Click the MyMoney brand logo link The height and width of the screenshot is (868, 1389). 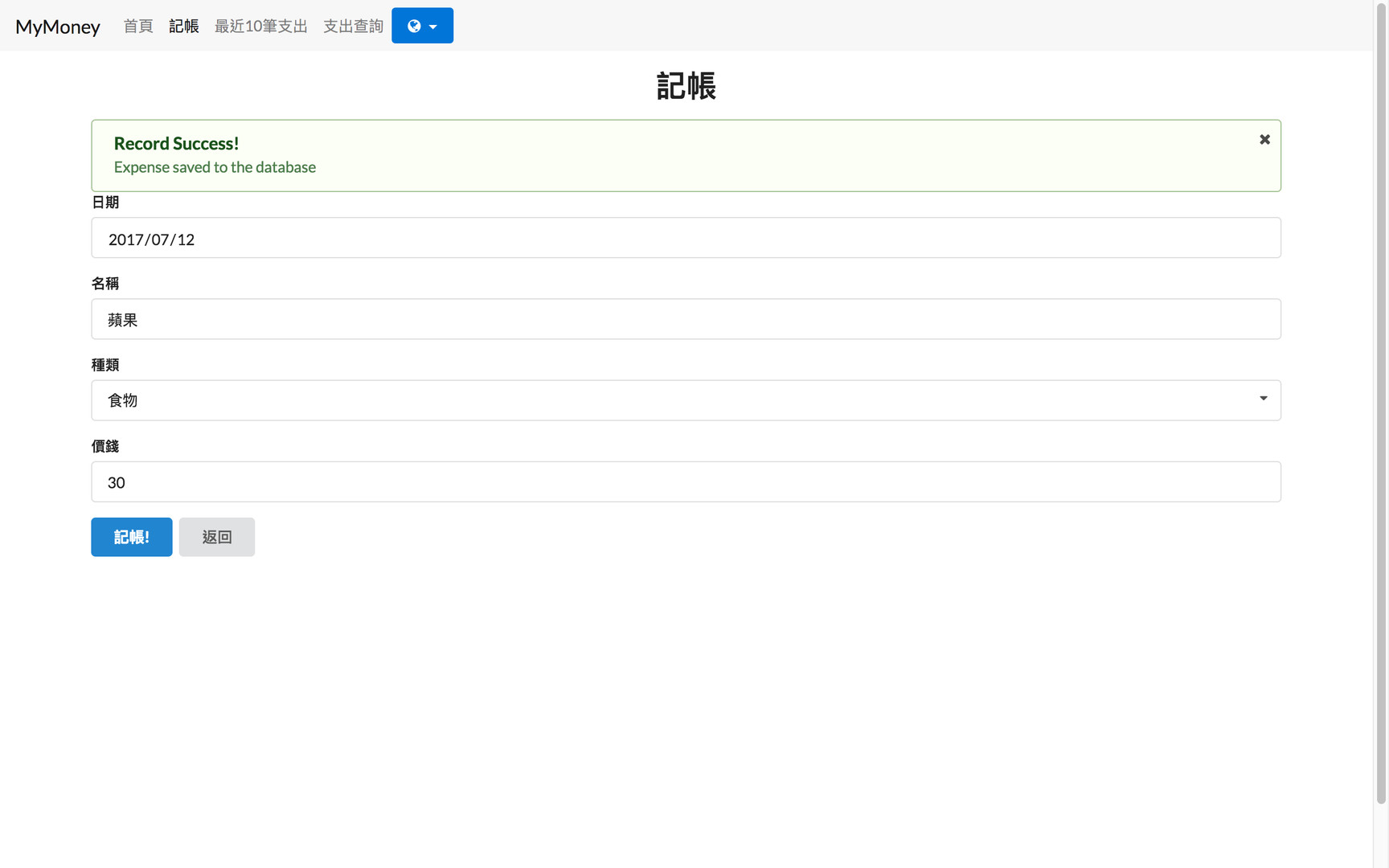coord(58,27)
